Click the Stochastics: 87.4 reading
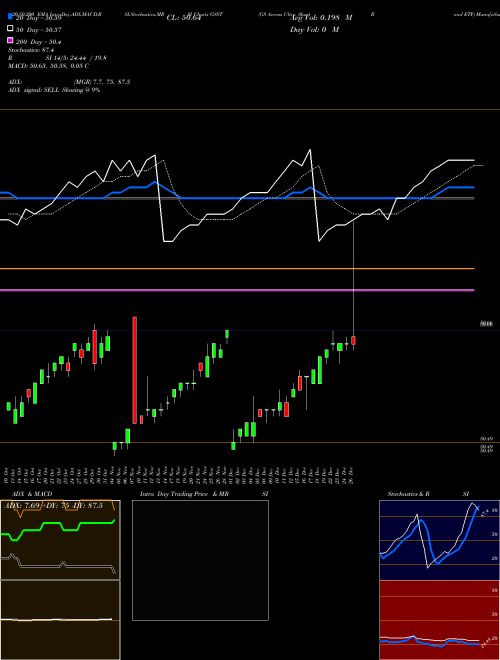 (31, 50)
